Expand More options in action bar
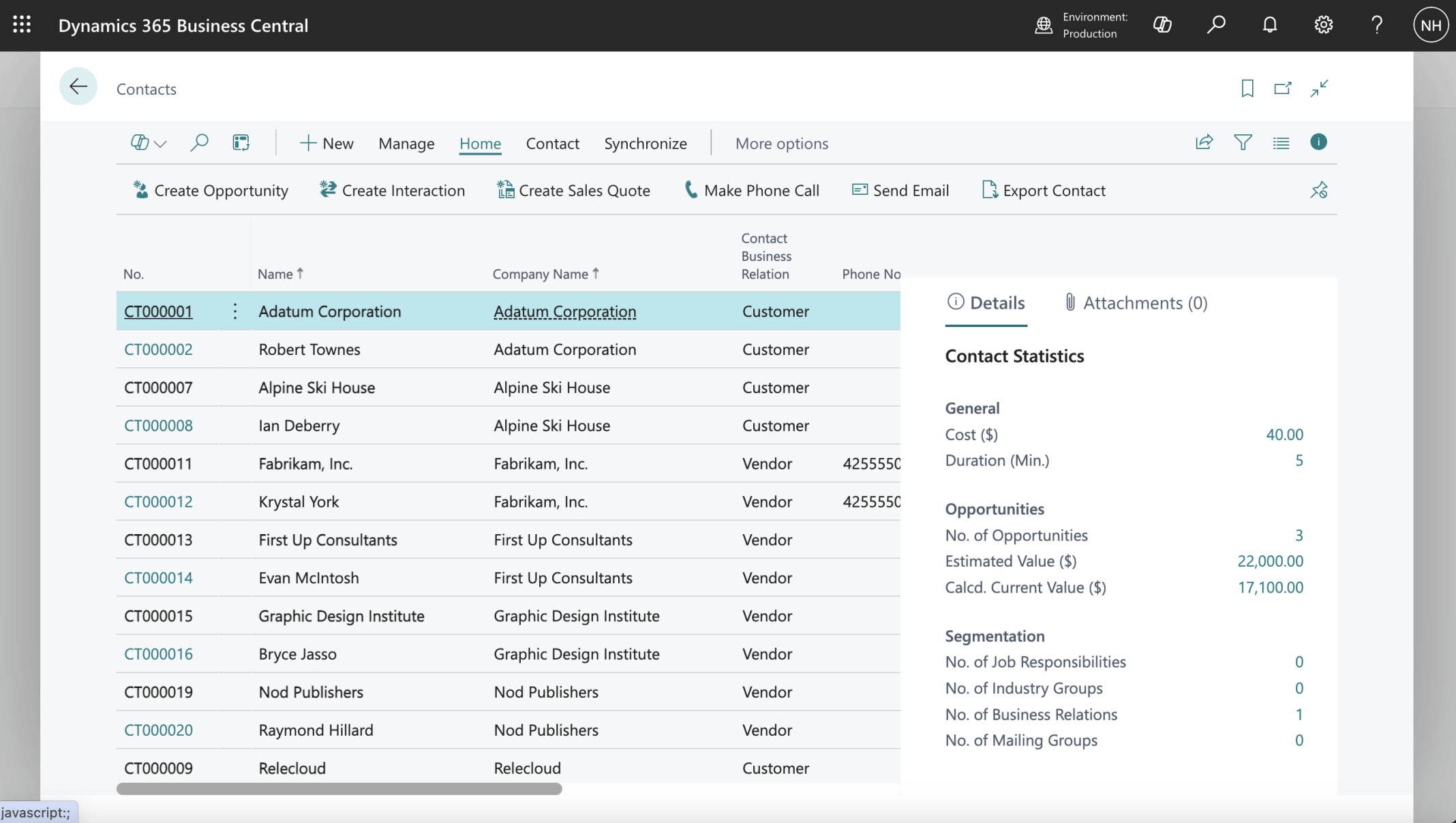 tap(781, 144)
